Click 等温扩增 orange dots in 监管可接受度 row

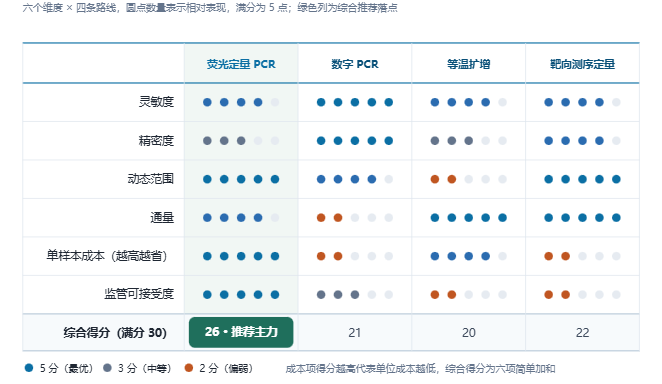pyautogui.click(x=443, y=295)
